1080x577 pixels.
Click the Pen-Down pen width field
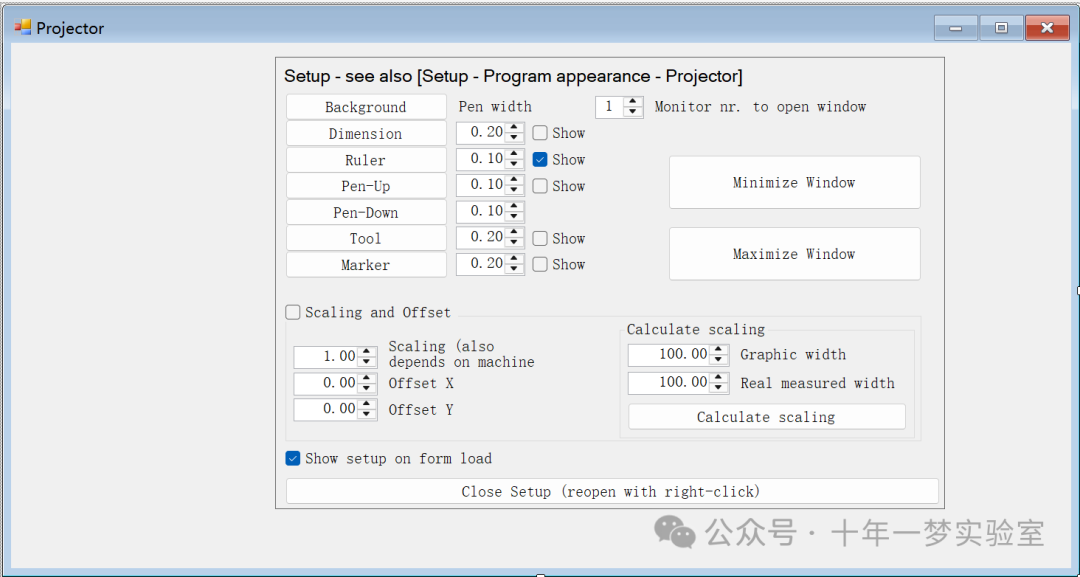pyautogui.click(x=481, y=211)
